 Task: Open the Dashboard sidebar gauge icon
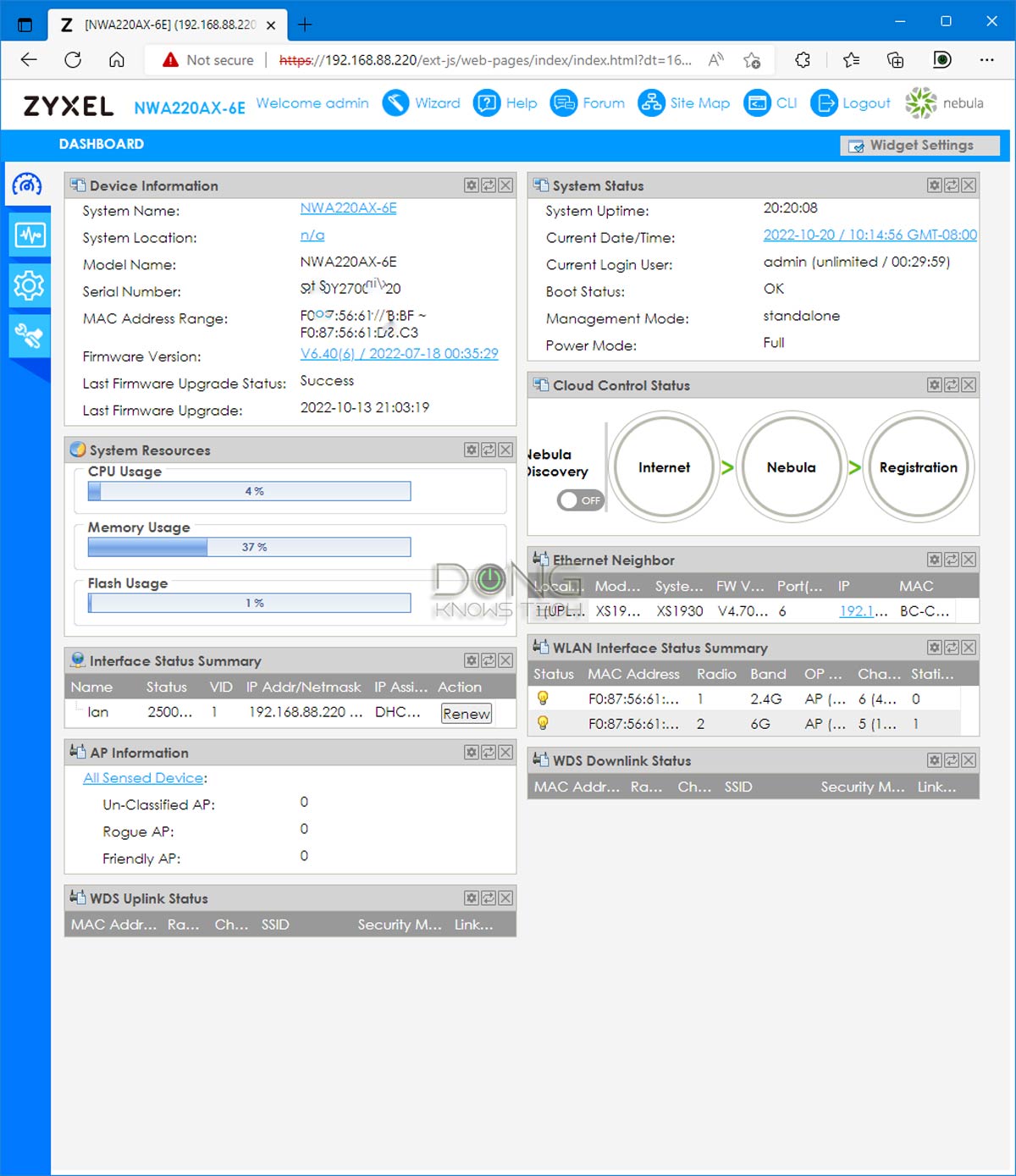click(27, 184)
